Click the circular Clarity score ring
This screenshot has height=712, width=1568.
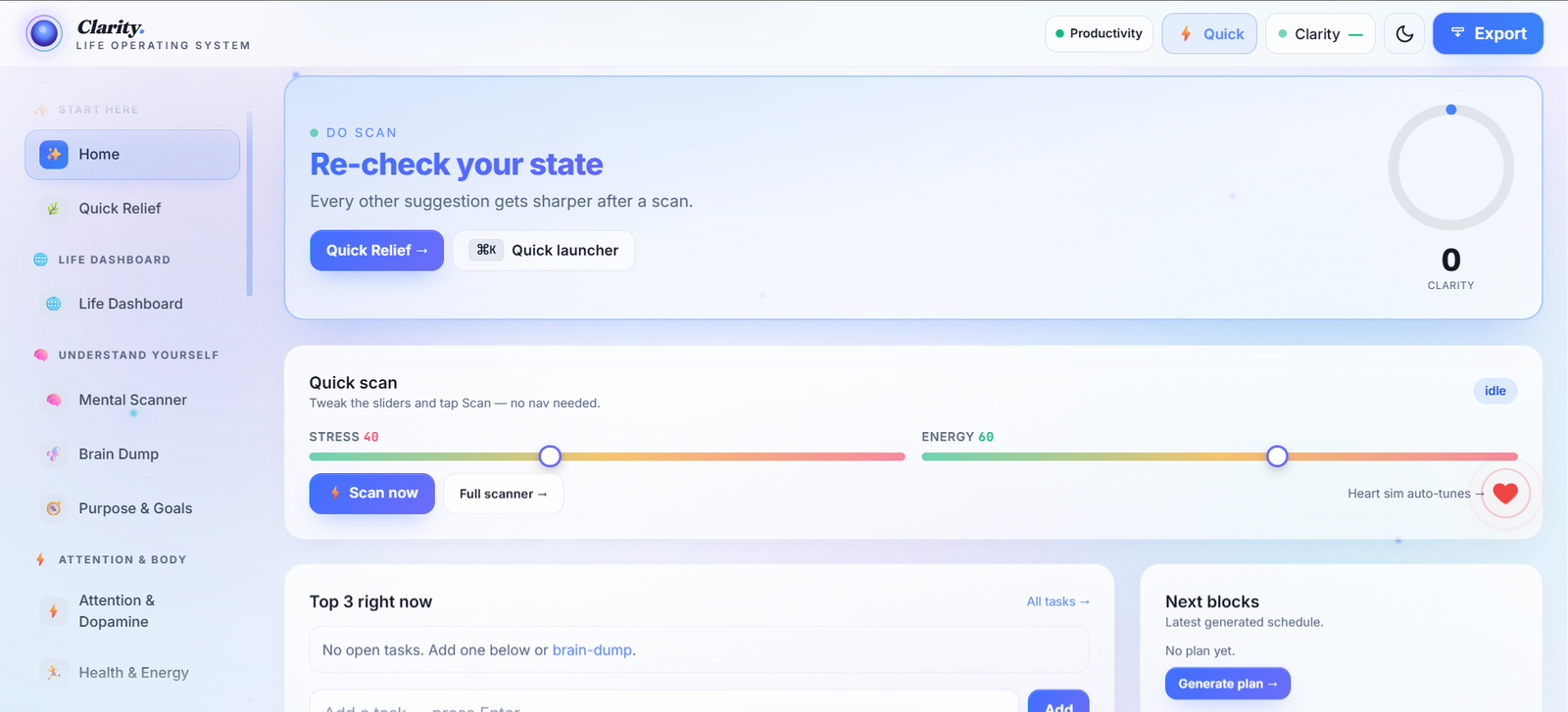pos(1450,167)
